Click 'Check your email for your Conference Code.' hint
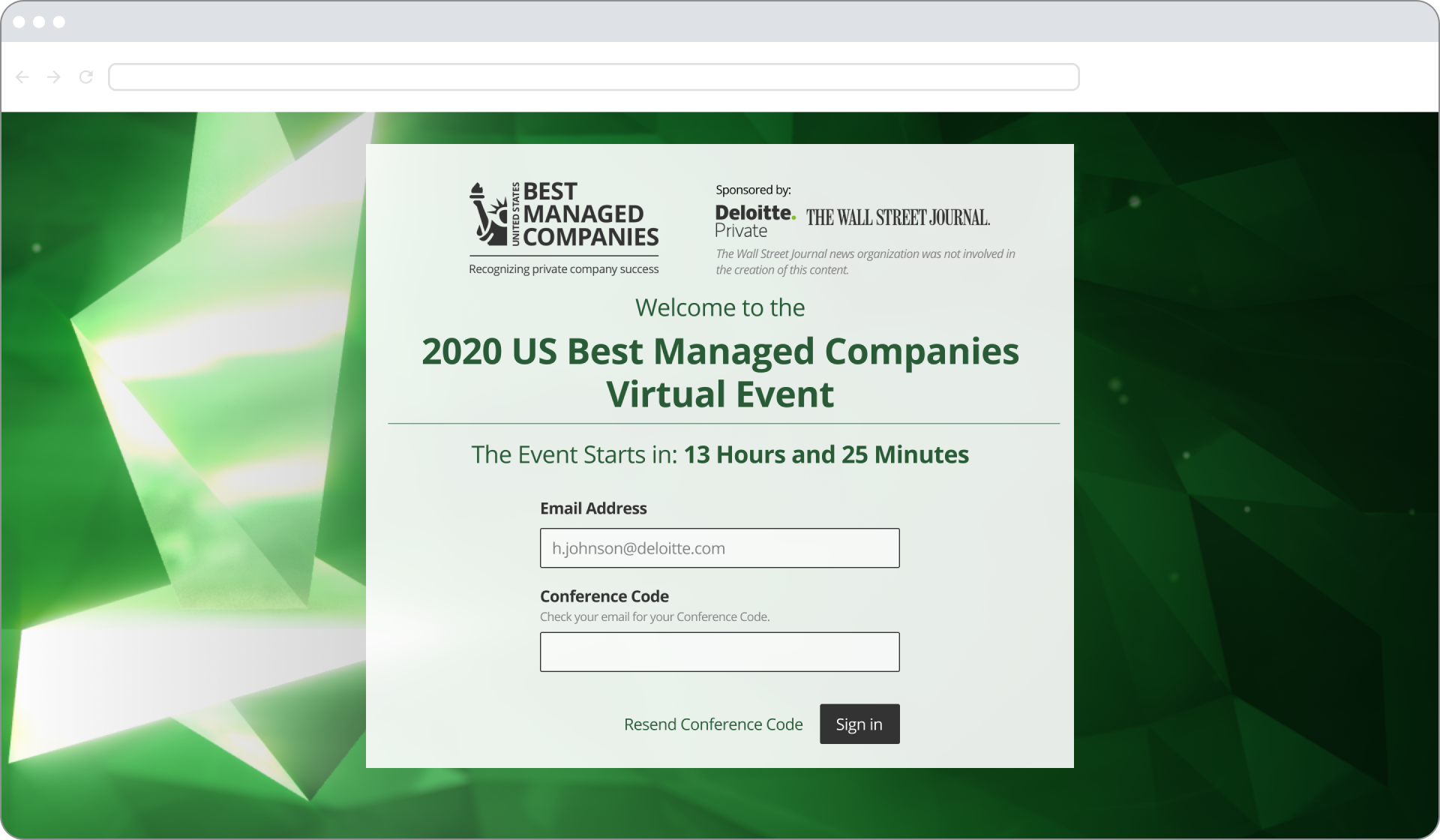This screenshot has height=840, width=1440. 655,616
